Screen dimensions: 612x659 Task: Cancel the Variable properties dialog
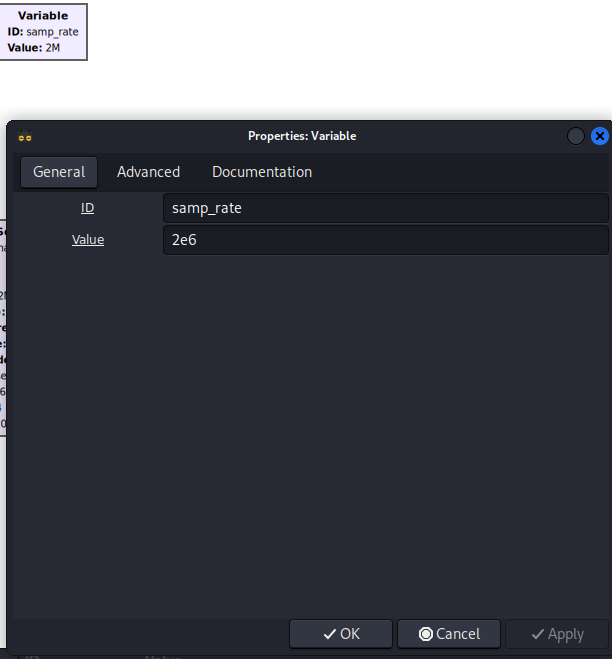(x=449, y=634)
